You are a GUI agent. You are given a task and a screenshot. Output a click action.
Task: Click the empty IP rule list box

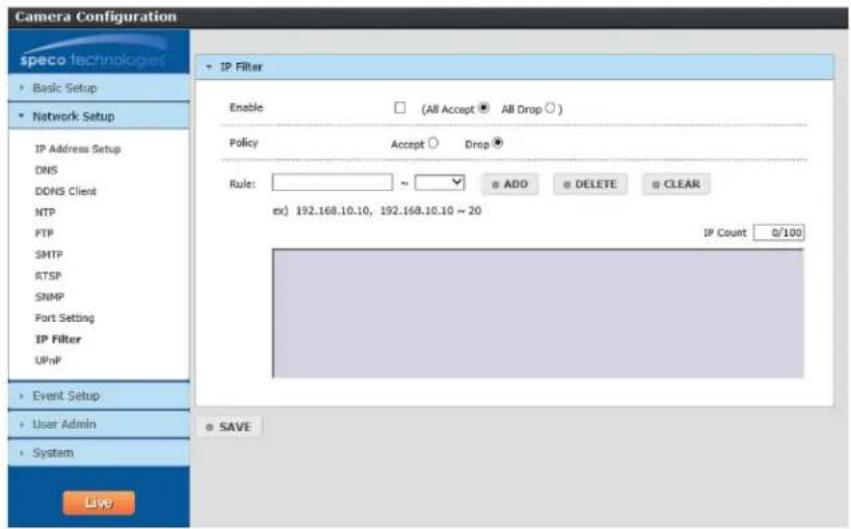point(538,313)
